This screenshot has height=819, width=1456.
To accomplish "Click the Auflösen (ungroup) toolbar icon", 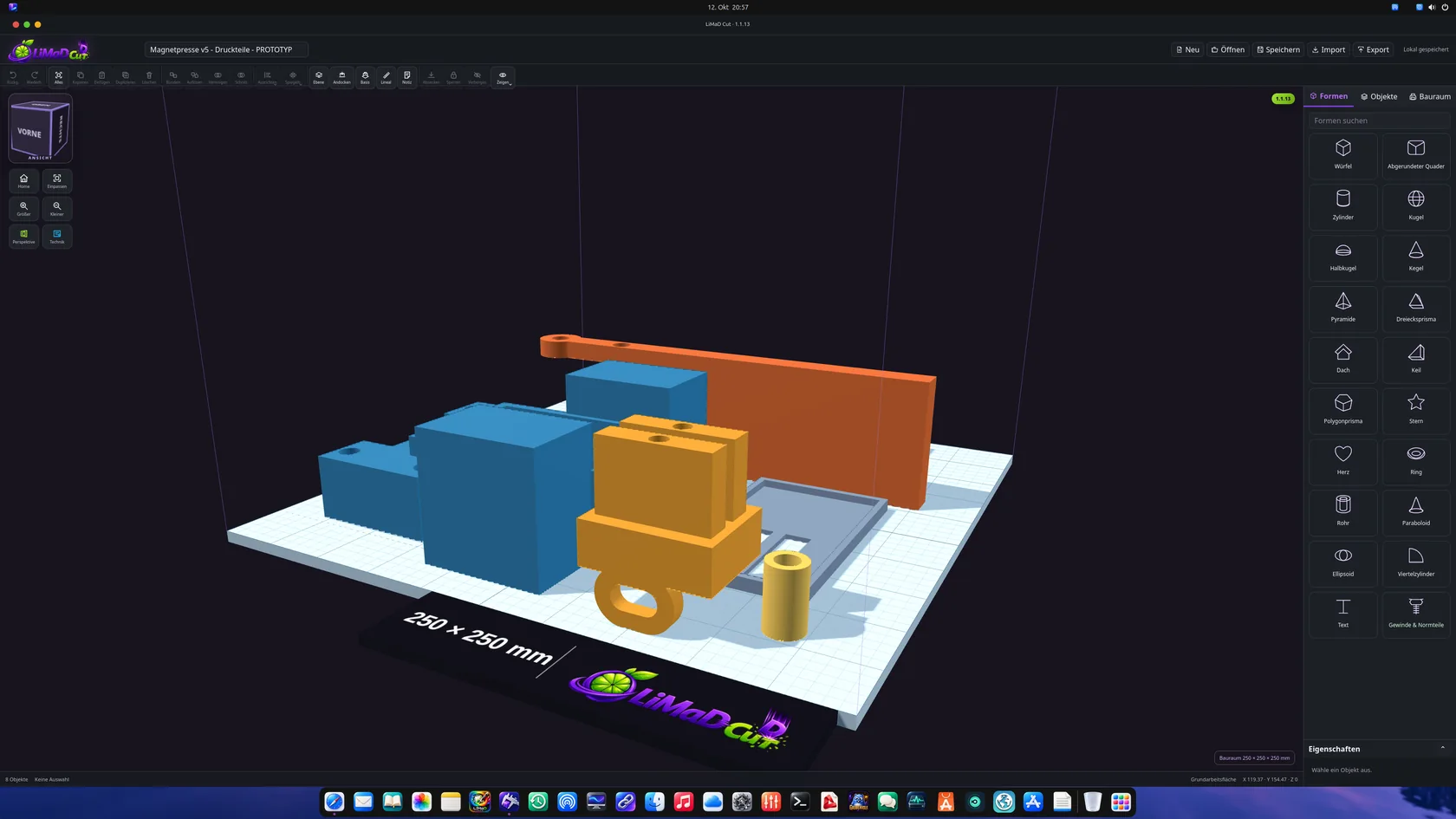I will 194,77.
